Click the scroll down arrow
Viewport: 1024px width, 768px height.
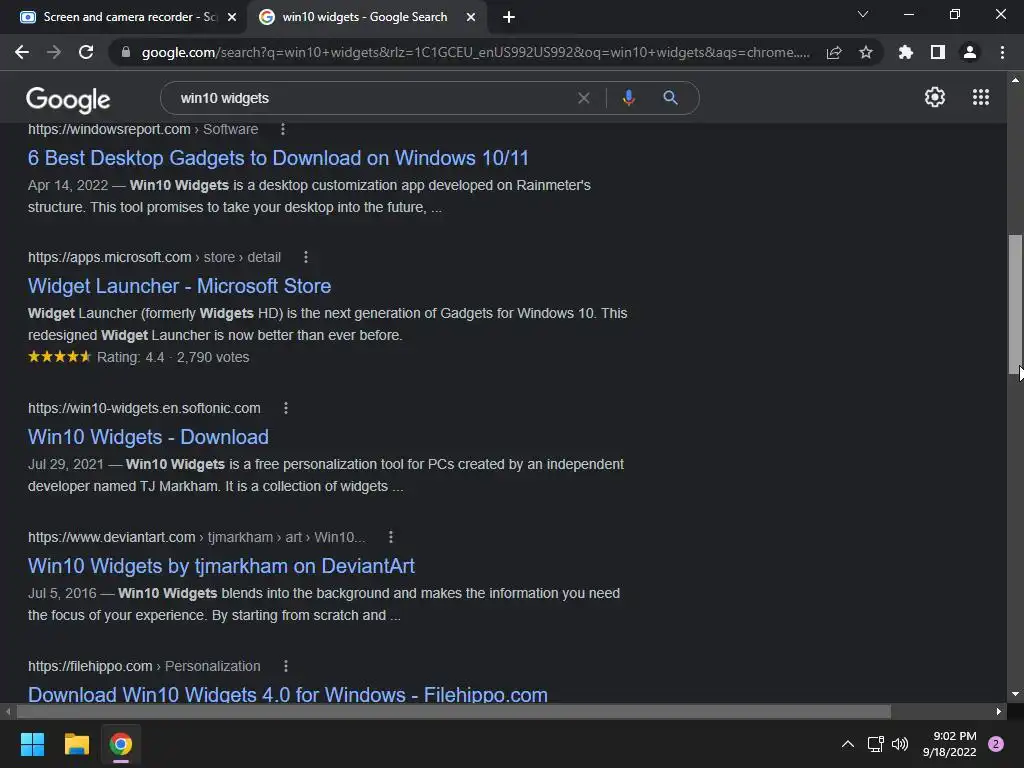tap(1015, 694)
